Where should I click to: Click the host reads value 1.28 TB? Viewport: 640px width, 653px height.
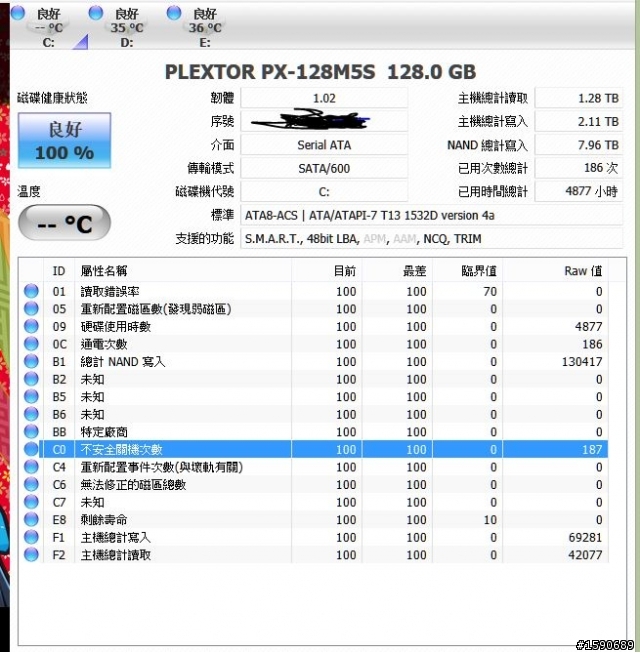click(x=579, y=98)
